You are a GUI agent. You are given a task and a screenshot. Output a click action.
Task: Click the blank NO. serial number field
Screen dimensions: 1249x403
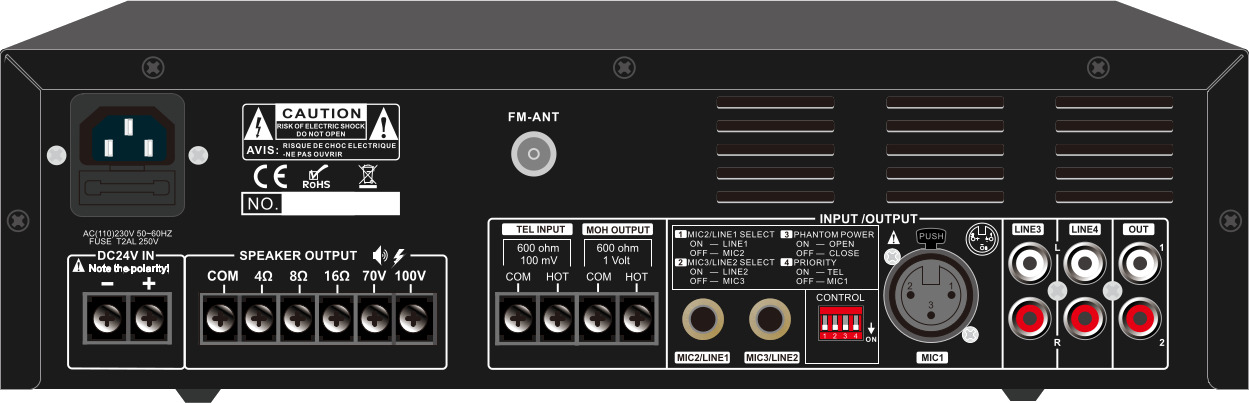[340, 205]
